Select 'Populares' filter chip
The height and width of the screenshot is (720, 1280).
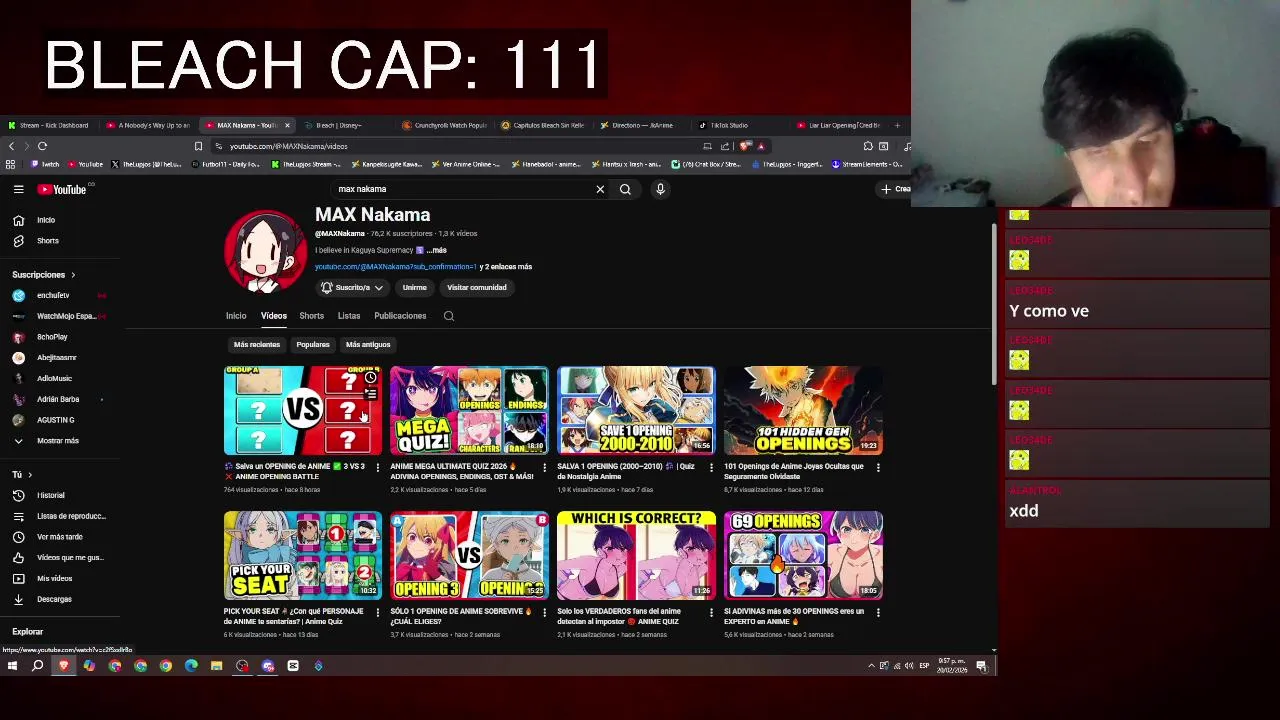tap(313, 345)
